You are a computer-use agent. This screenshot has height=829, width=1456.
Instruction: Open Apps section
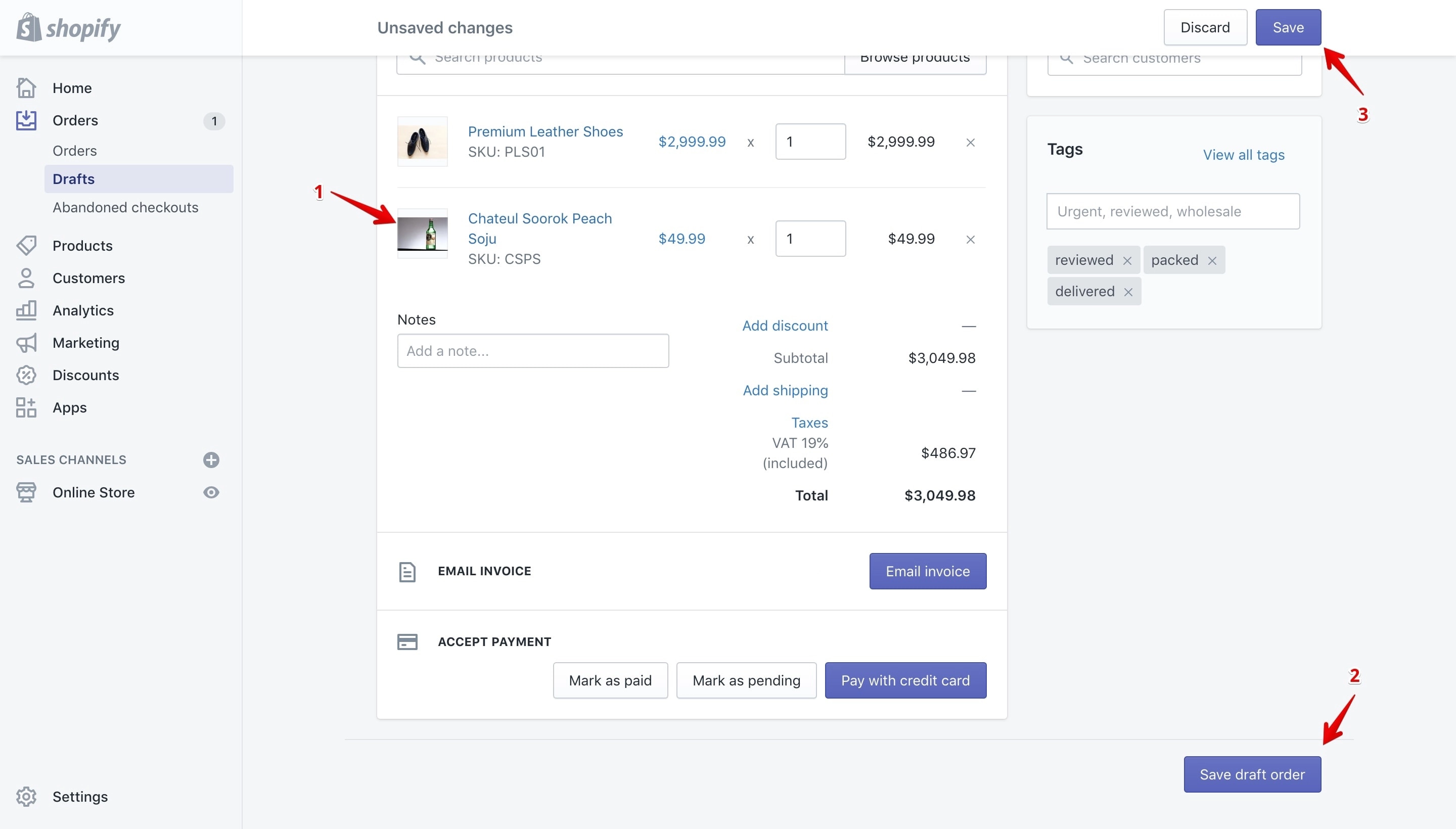pyautogui.click(x=69, y=407)
